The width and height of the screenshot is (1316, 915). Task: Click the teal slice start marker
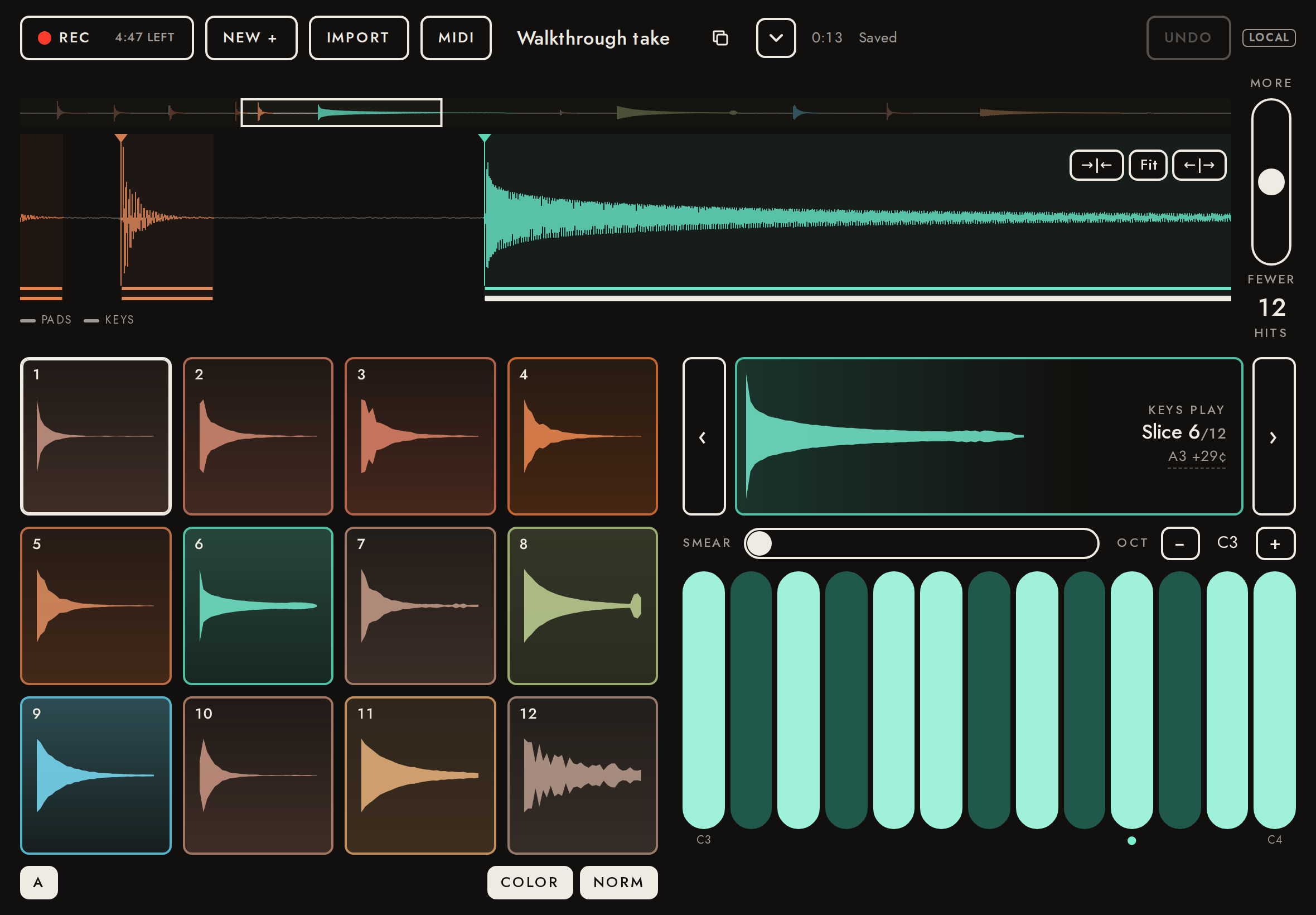click(x=485, y=138)
